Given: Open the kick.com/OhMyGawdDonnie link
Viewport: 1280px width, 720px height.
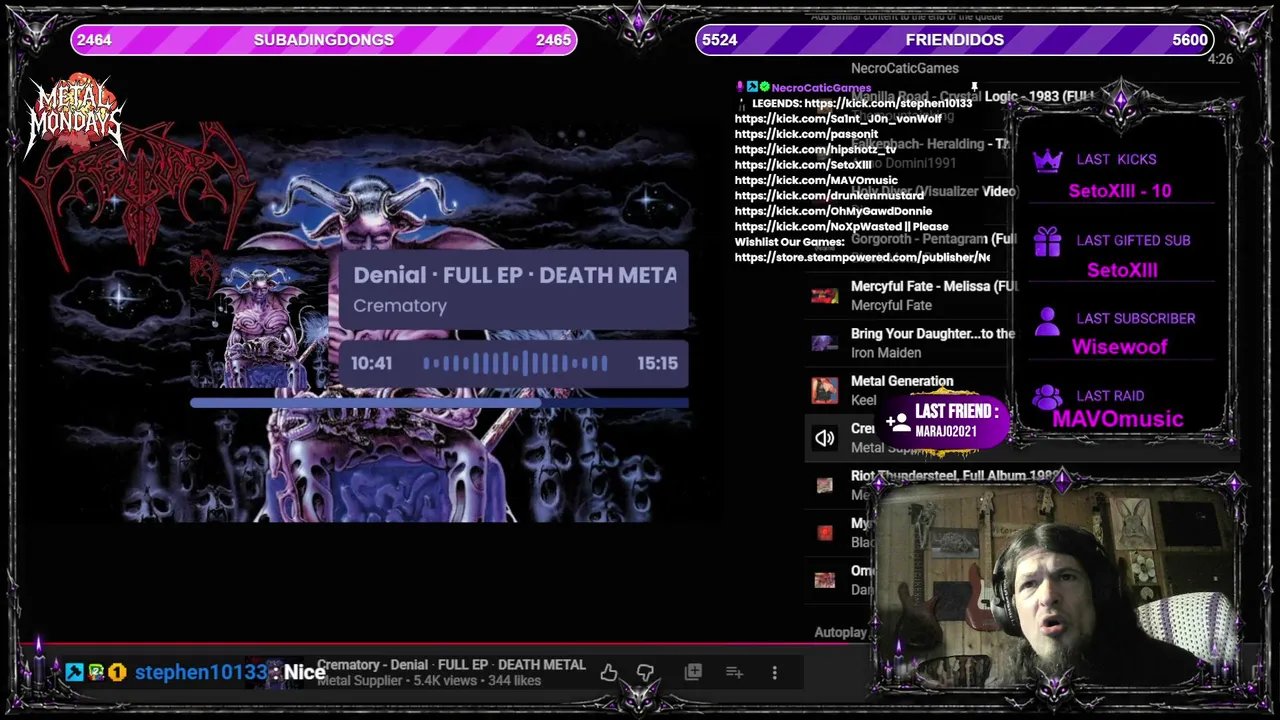Looking at the screenshot, I should [833, 211].
